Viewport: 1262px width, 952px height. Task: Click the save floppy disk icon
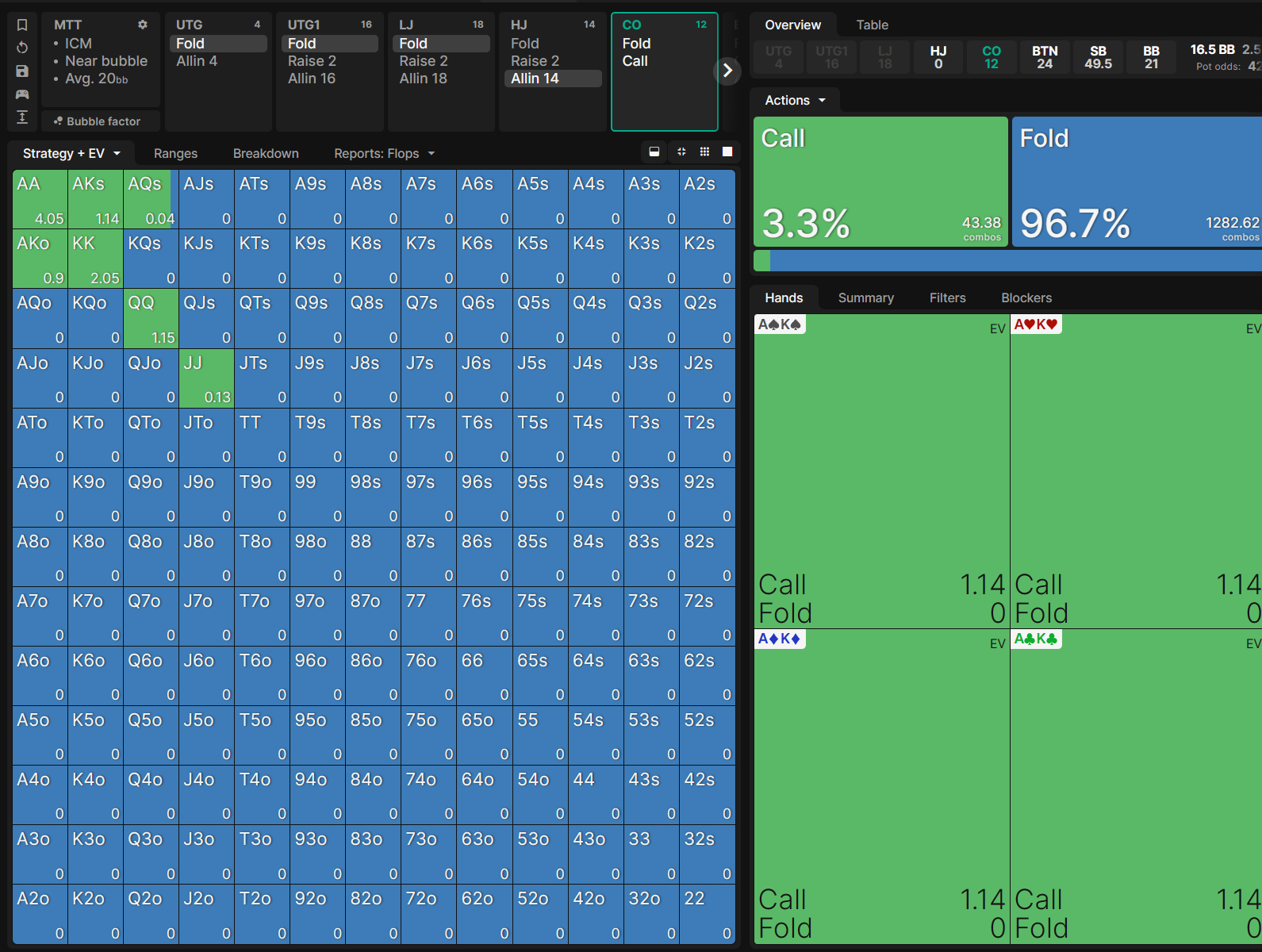(x=22, y=71)
